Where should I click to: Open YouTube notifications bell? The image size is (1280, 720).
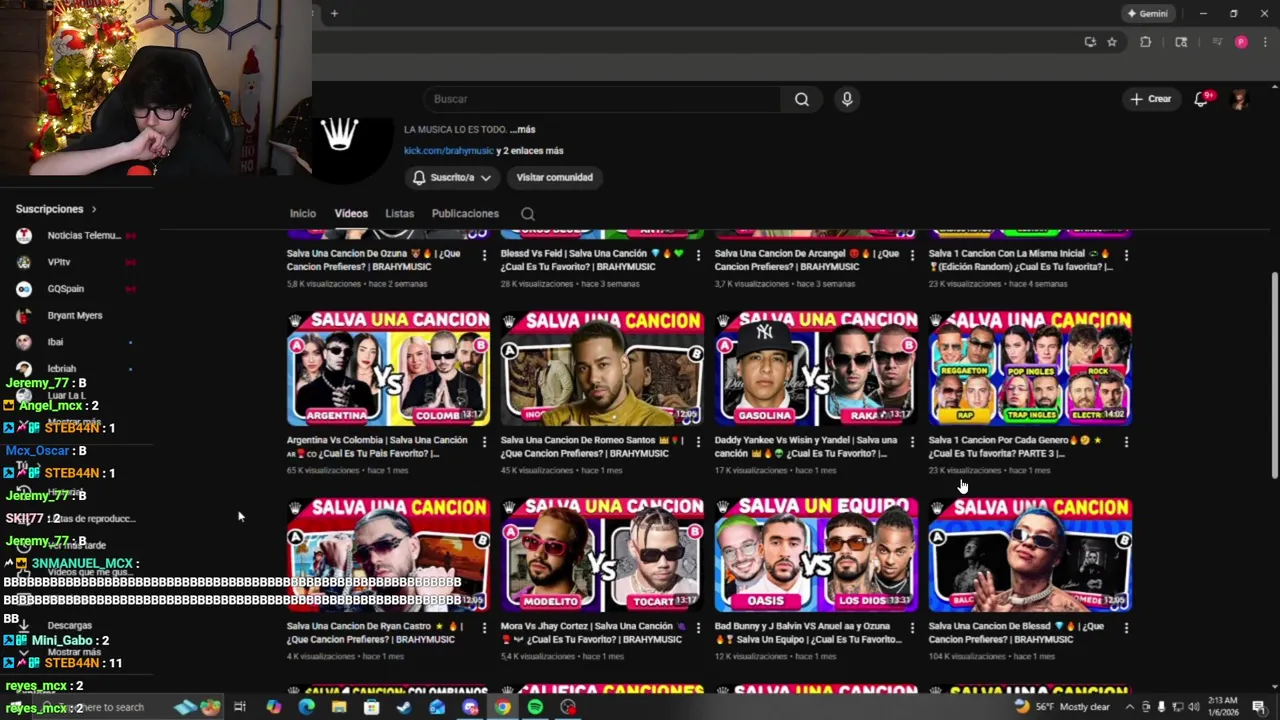click(1202, 99)
